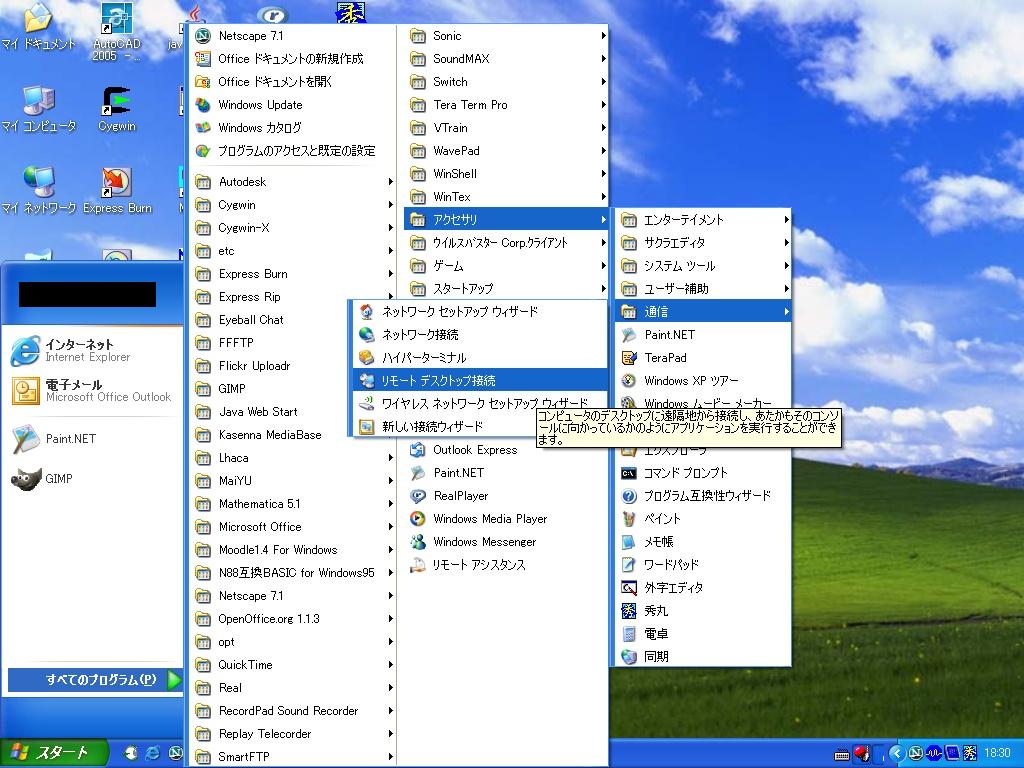
Task: Launch ネットワーク セットアップ ウィザード entry
Action: click(480, 312)
